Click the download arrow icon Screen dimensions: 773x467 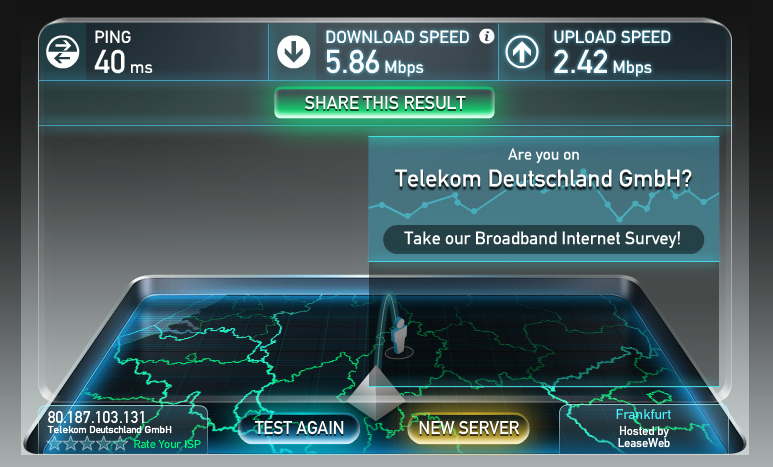293,51
